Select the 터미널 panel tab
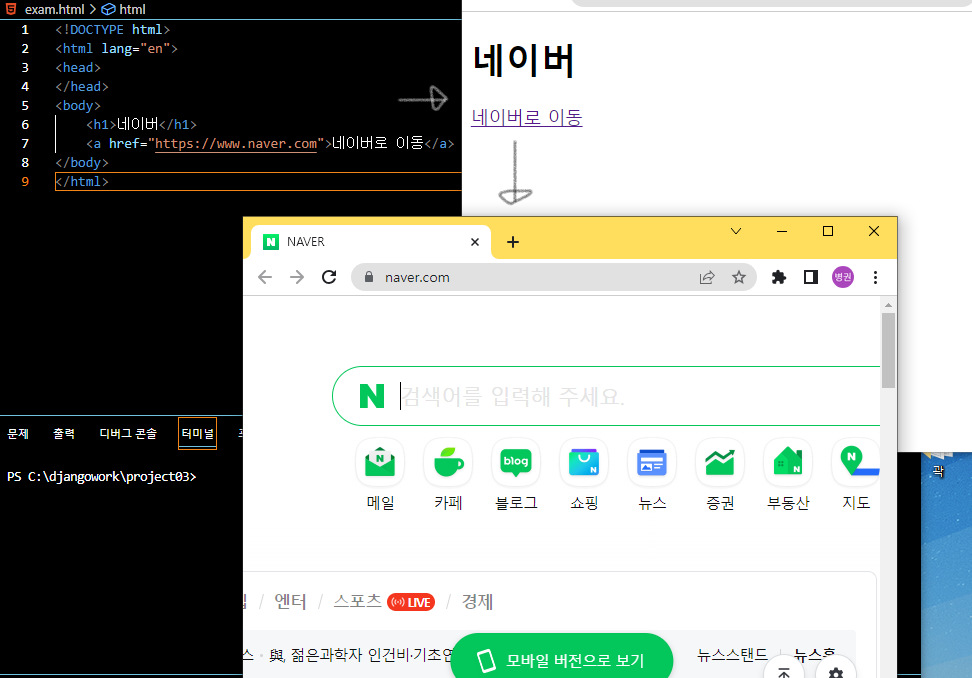The height and width of the screenshot is (678, 972). tap(198, 433)
